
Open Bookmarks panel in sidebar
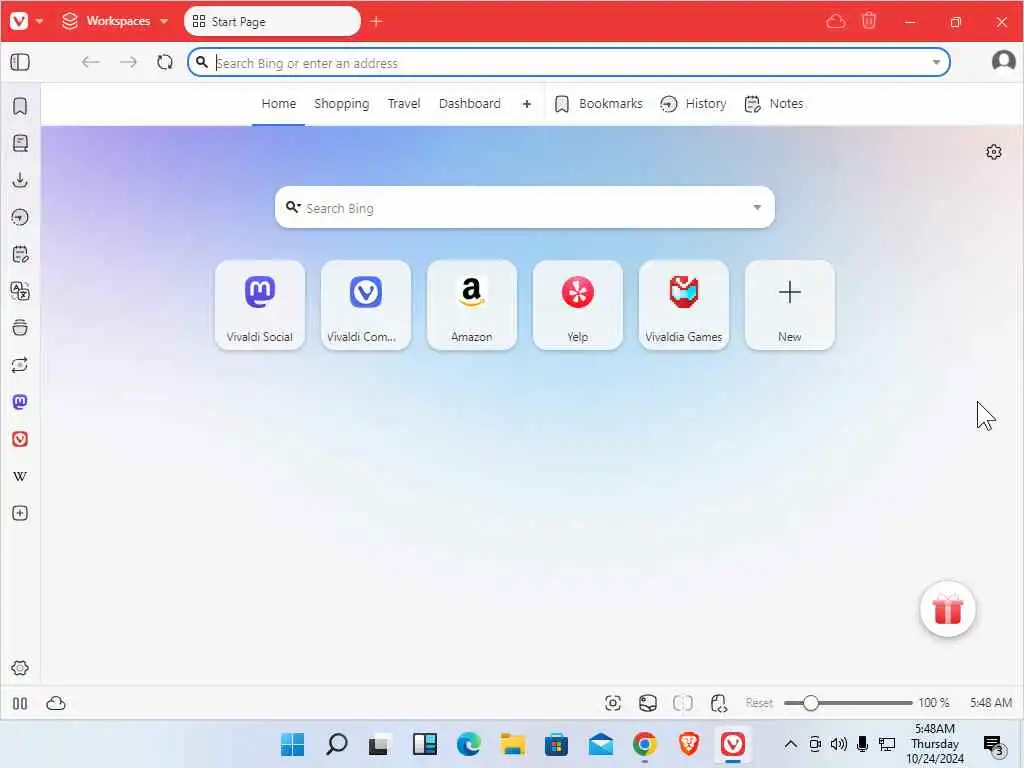click(x=20, y=106)
